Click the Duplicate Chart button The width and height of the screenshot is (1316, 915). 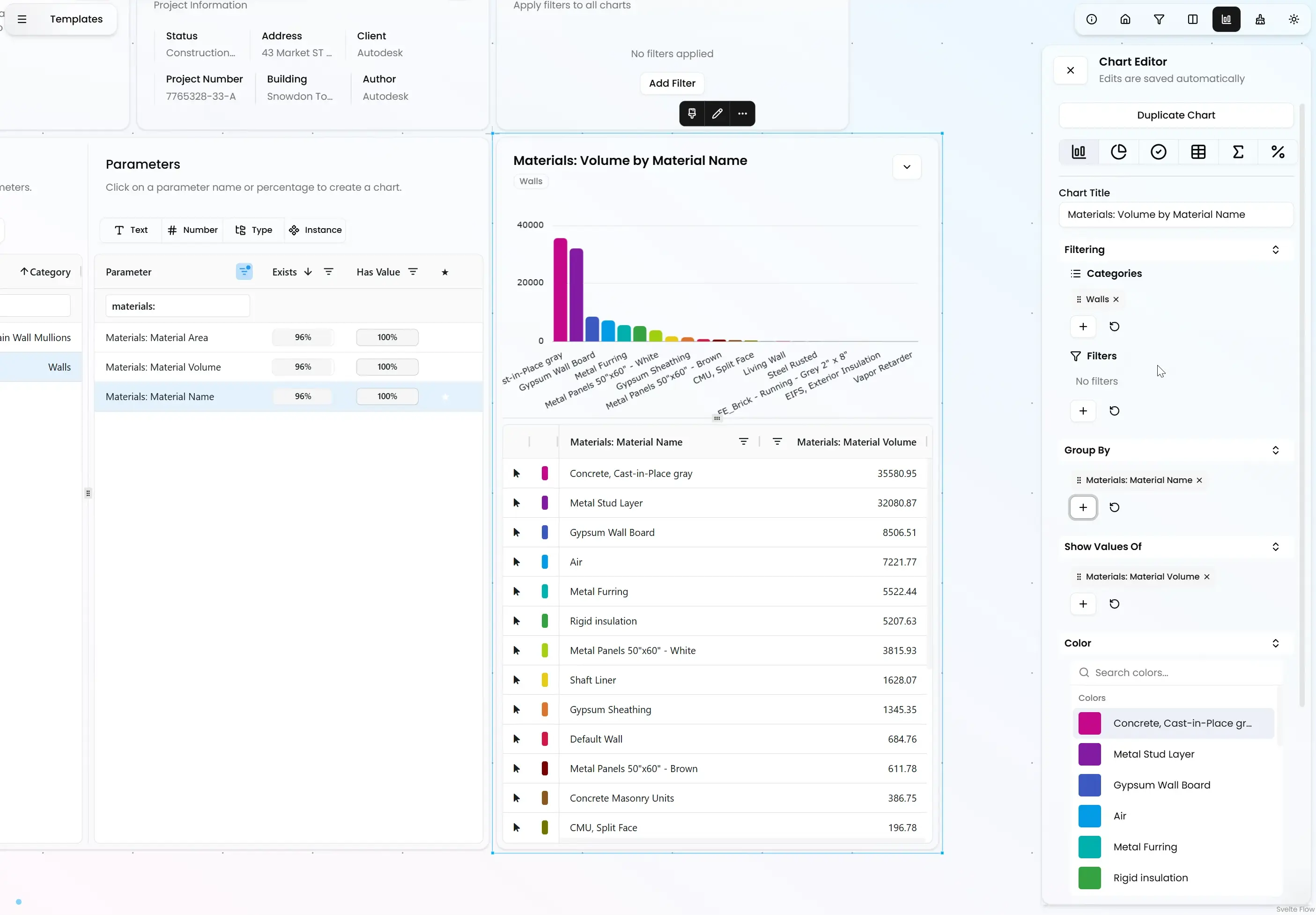(1176, 115)
